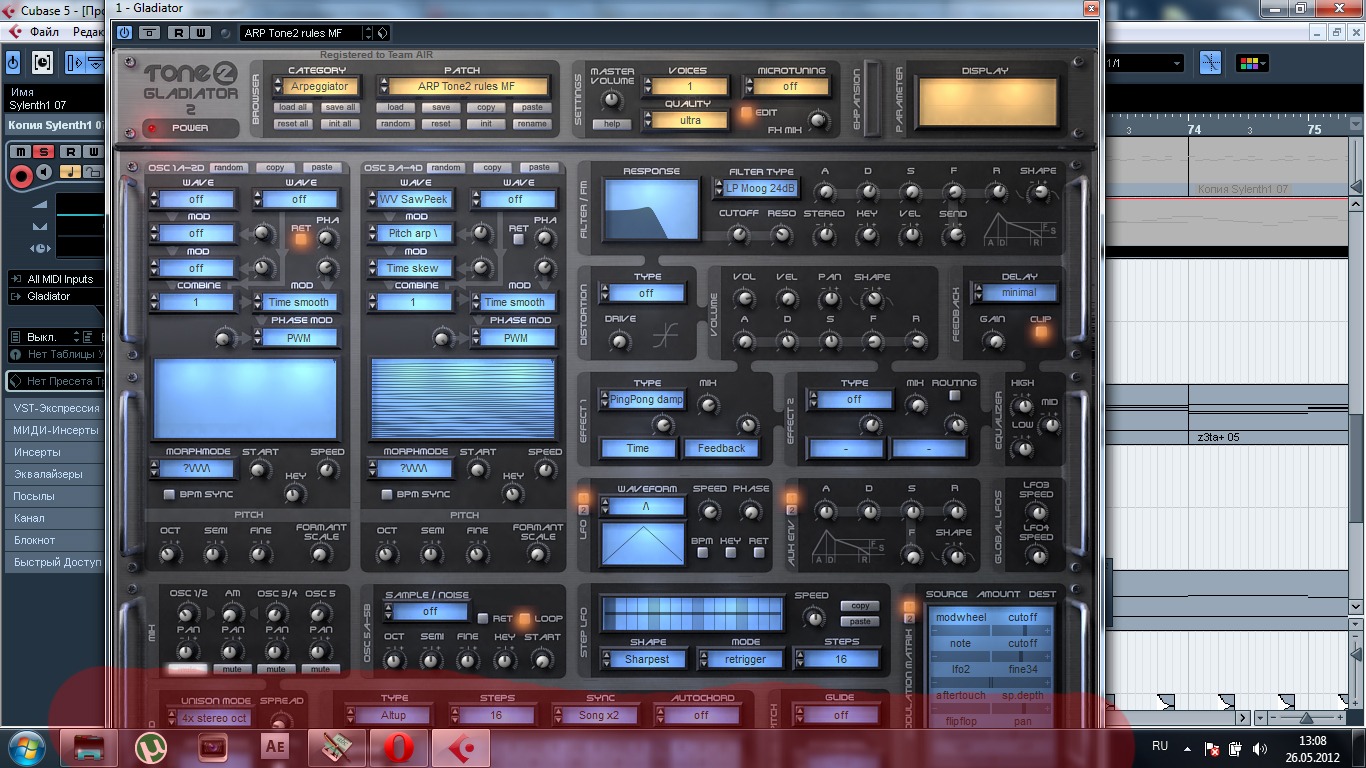Select All MIDI Inputs routing field
This screenshot has width=1366, height=768.
click(56, 279)
